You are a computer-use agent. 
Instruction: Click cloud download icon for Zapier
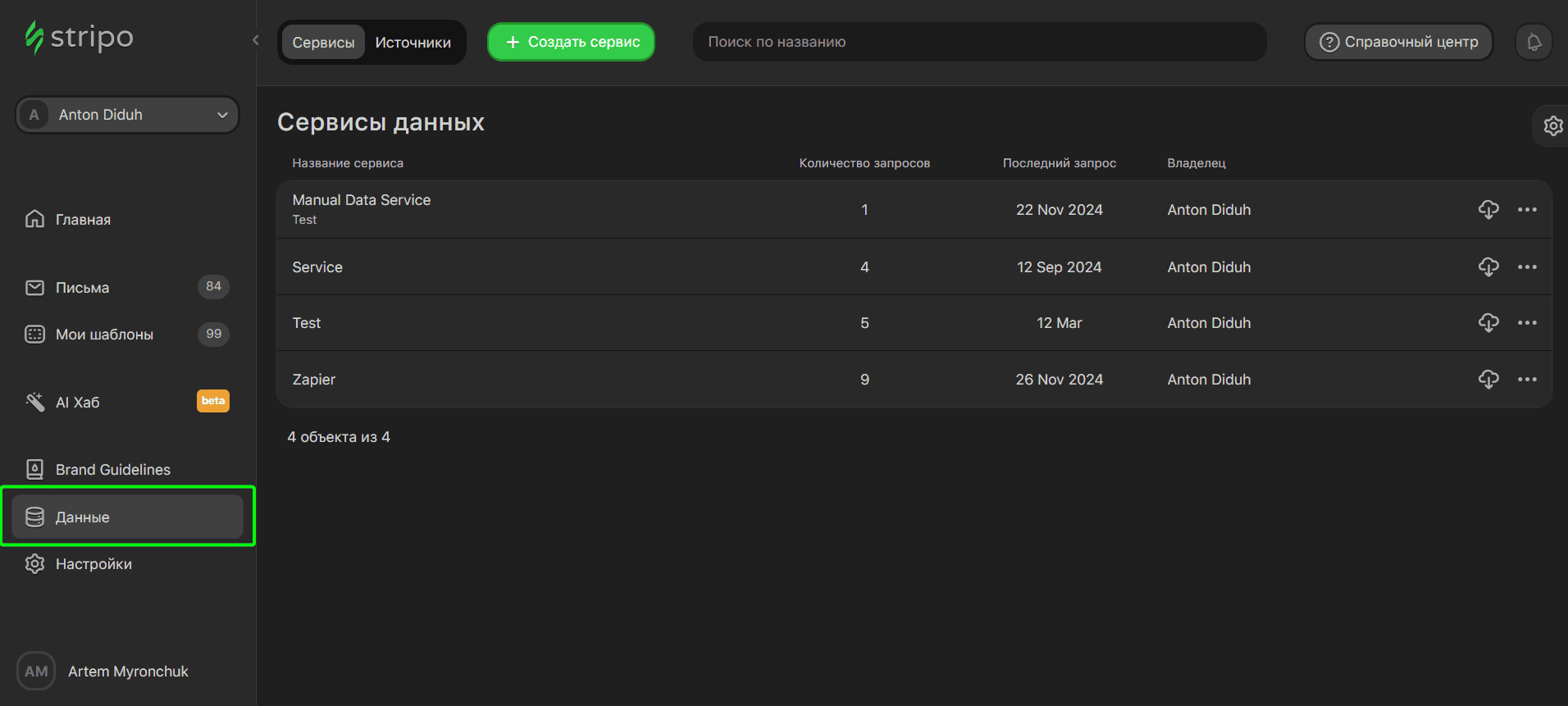pos(1488,379)
